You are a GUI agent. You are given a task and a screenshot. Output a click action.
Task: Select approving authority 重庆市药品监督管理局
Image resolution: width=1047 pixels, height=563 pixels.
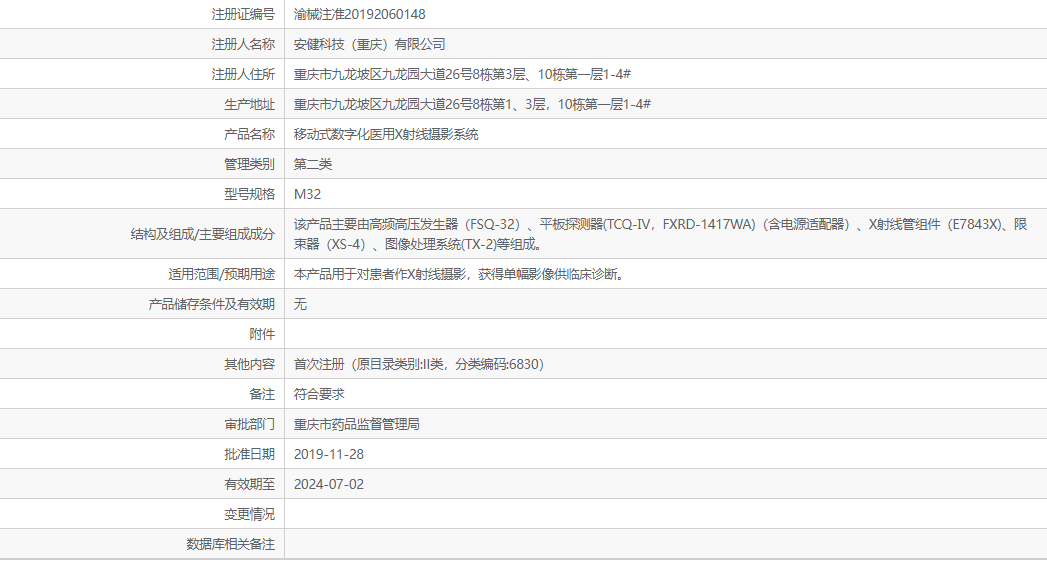tap(357, 425)
